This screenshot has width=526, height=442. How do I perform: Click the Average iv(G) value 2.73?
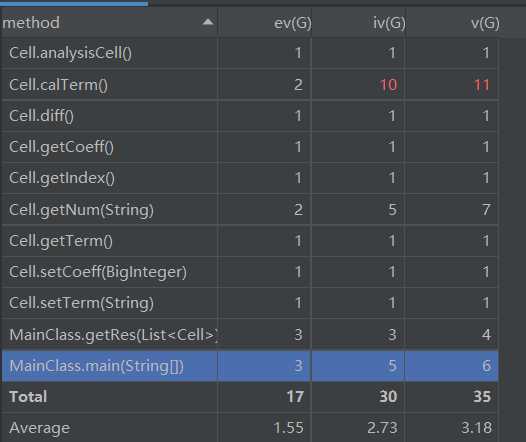382,428
